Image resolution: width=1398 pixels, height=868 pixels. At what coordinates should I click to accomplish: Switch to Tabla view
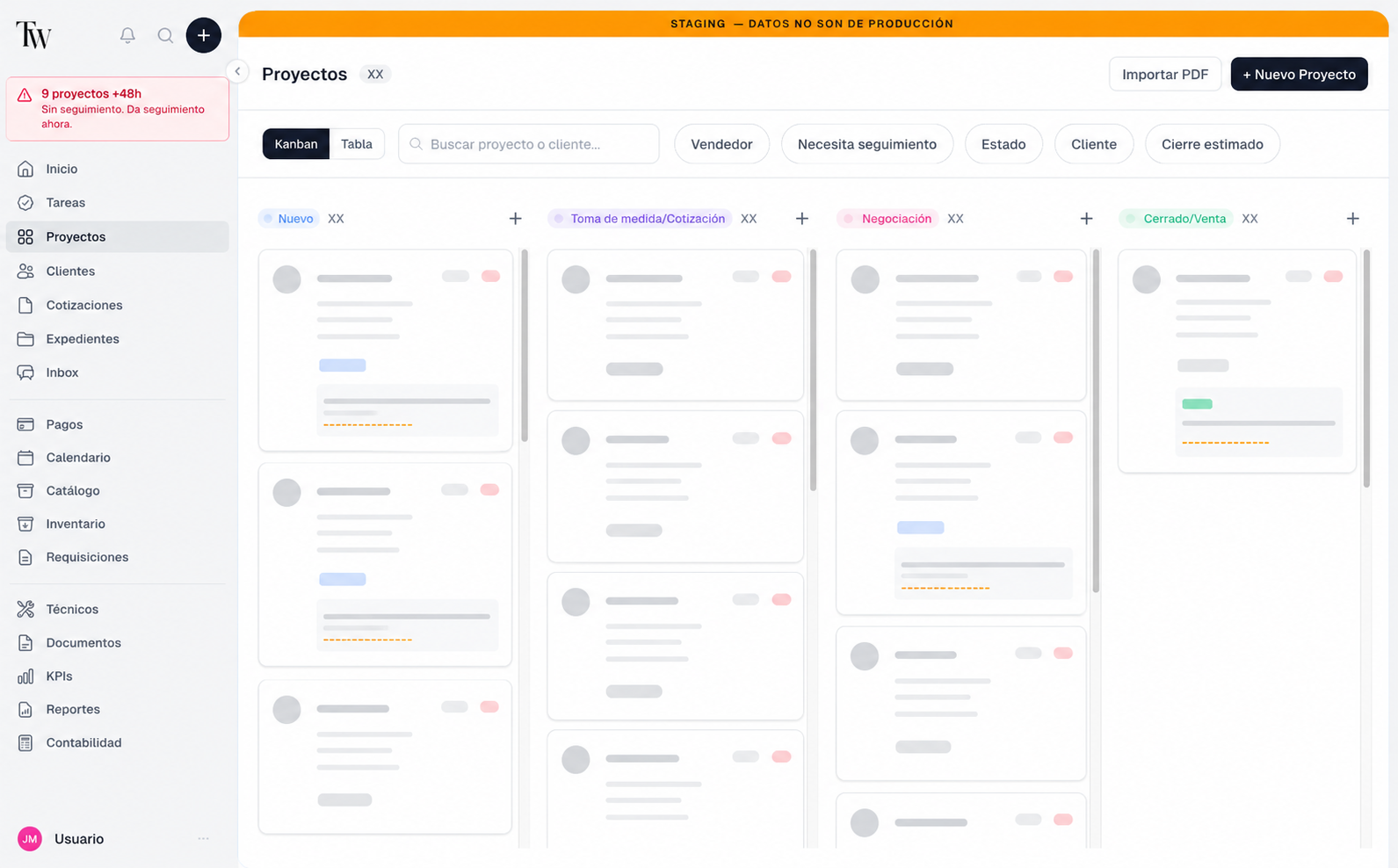(x=357, y=144)
